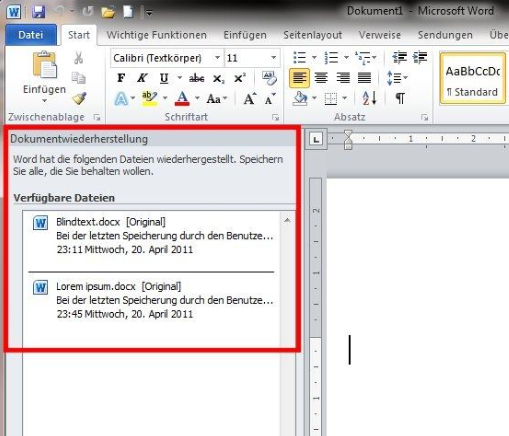Click the tab stop selector left of the ruler
The height and width of the screenshot is (436, 509).
coord(316,139)
